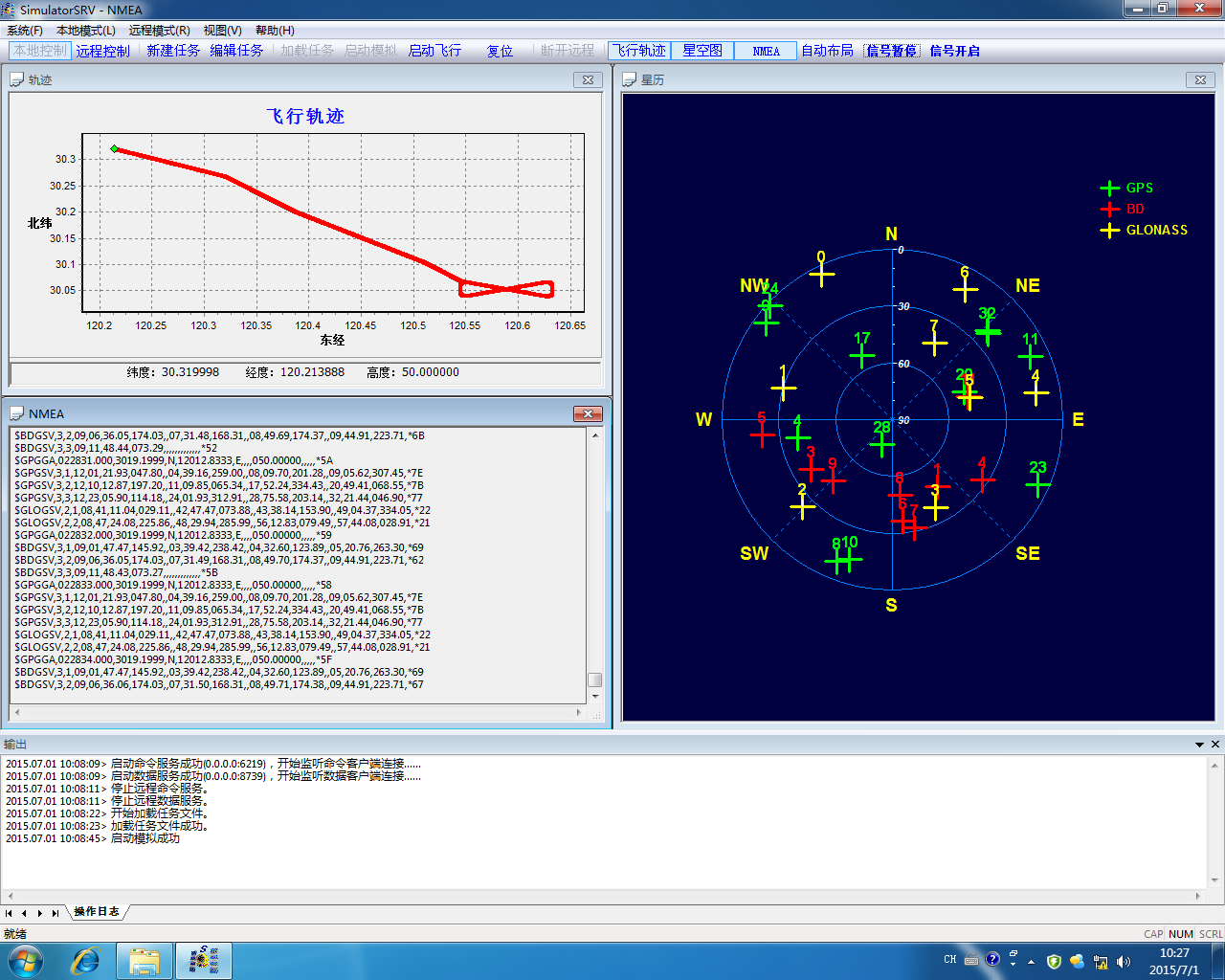Screen dimensions: 1225x980
Task: Open the 远程模式(R) menu
Action: coord(160,31)
